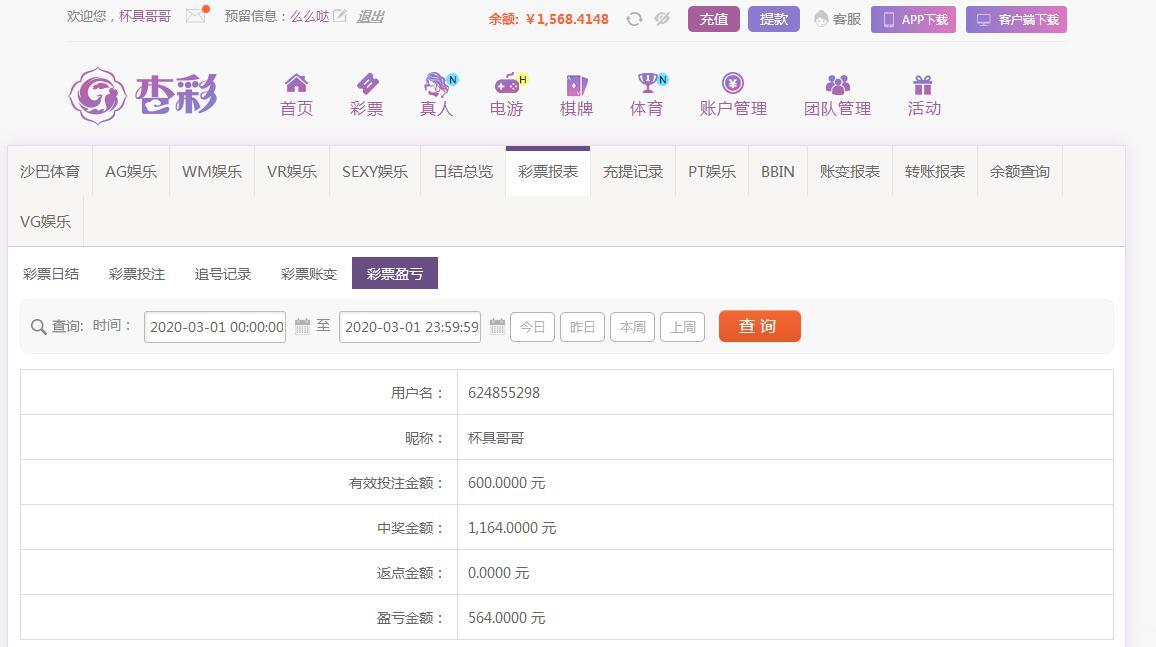Toggle balance visibility eye icon

click(662, 19)
